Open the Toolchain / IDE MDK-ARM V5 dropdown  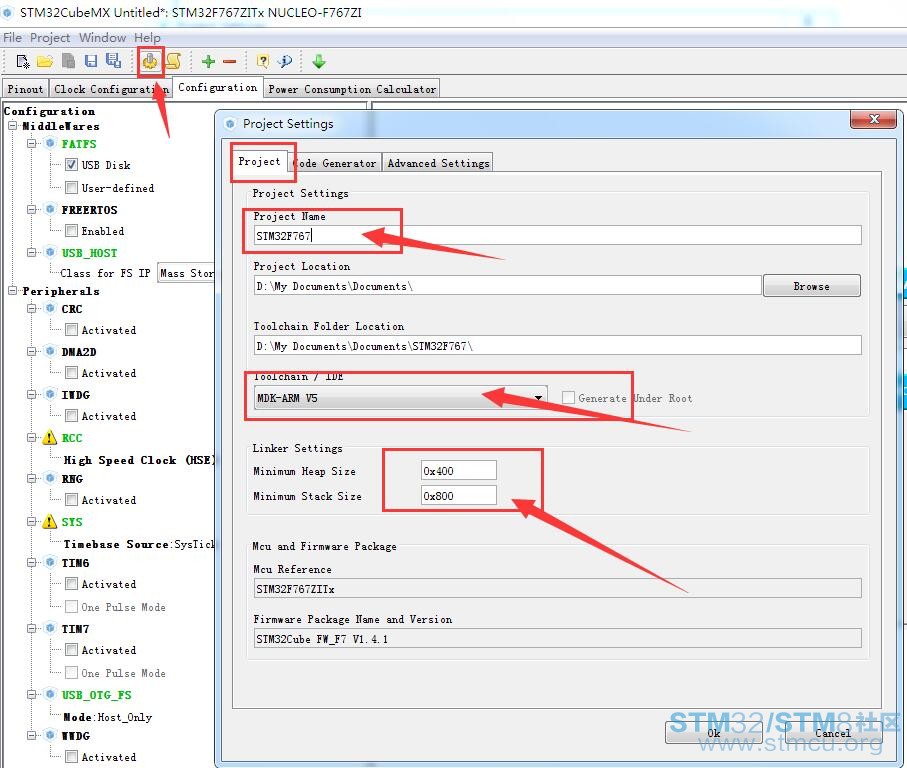(x=400, y=398)
